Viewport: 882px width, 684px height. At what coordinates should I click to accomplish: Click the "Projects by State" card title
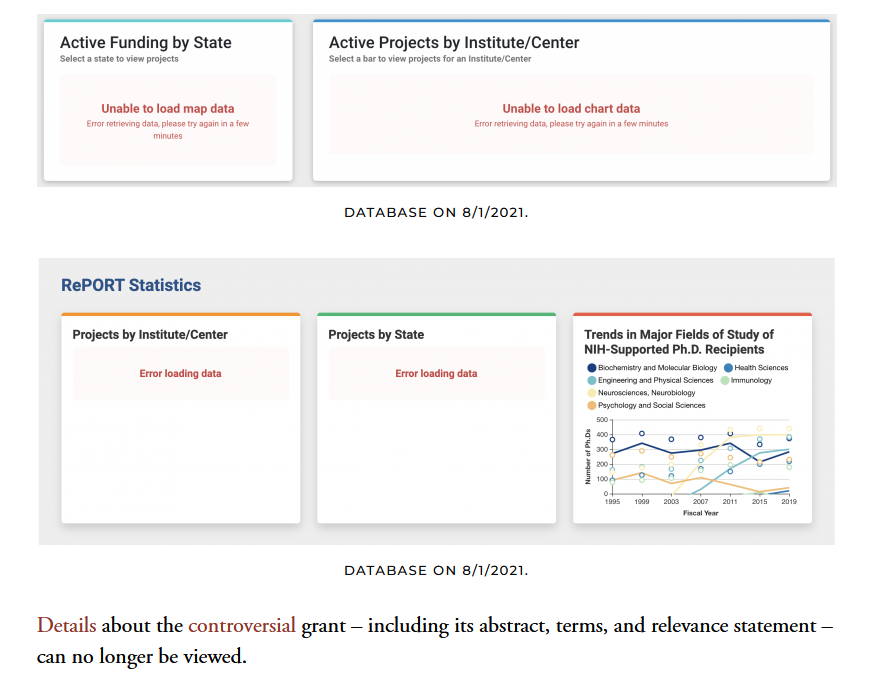(376, 335)
